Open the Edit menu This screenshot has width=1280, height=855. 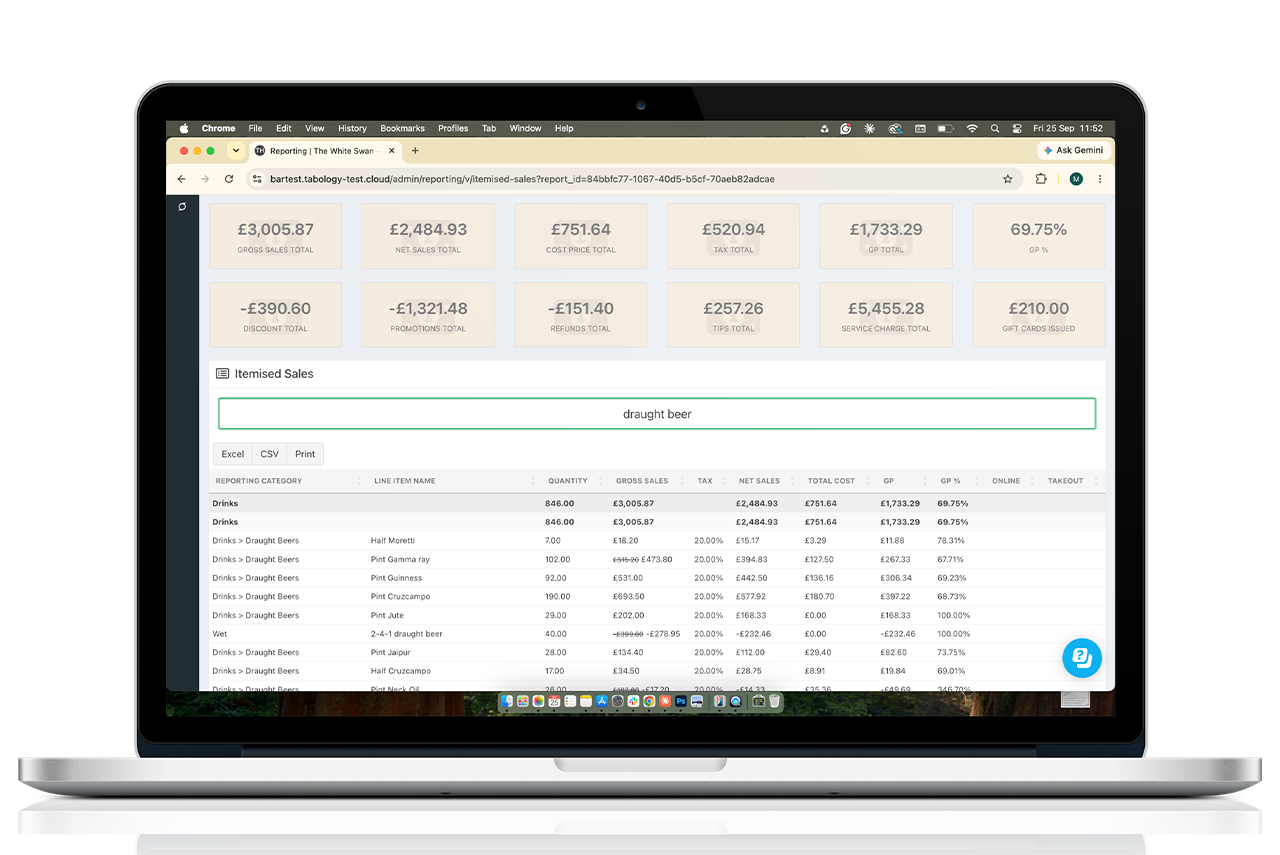tap(284, 128)
